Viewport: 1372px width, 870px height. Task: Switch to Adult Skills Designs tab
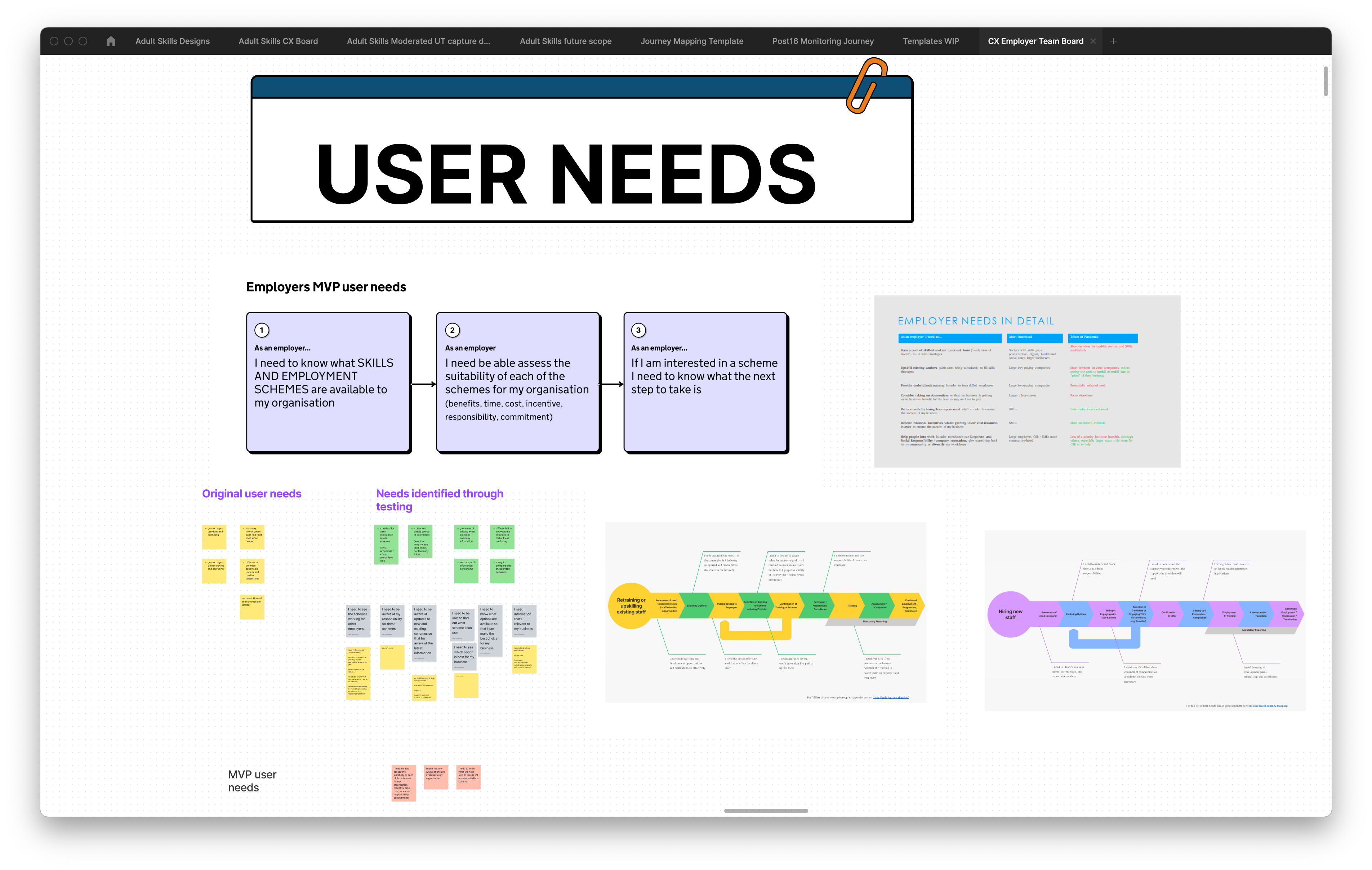pos(172,41)
